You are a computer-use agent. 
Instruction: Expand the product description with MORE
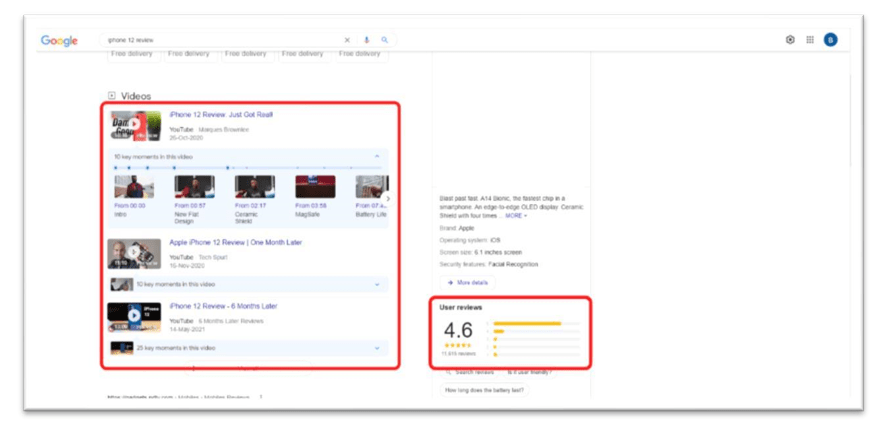516,216
